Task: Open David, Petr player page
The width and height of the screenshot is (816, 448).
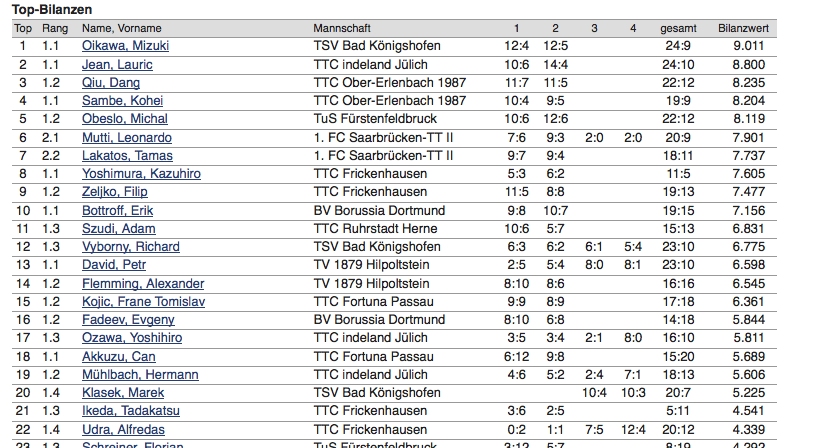Action: coord(114,264)
